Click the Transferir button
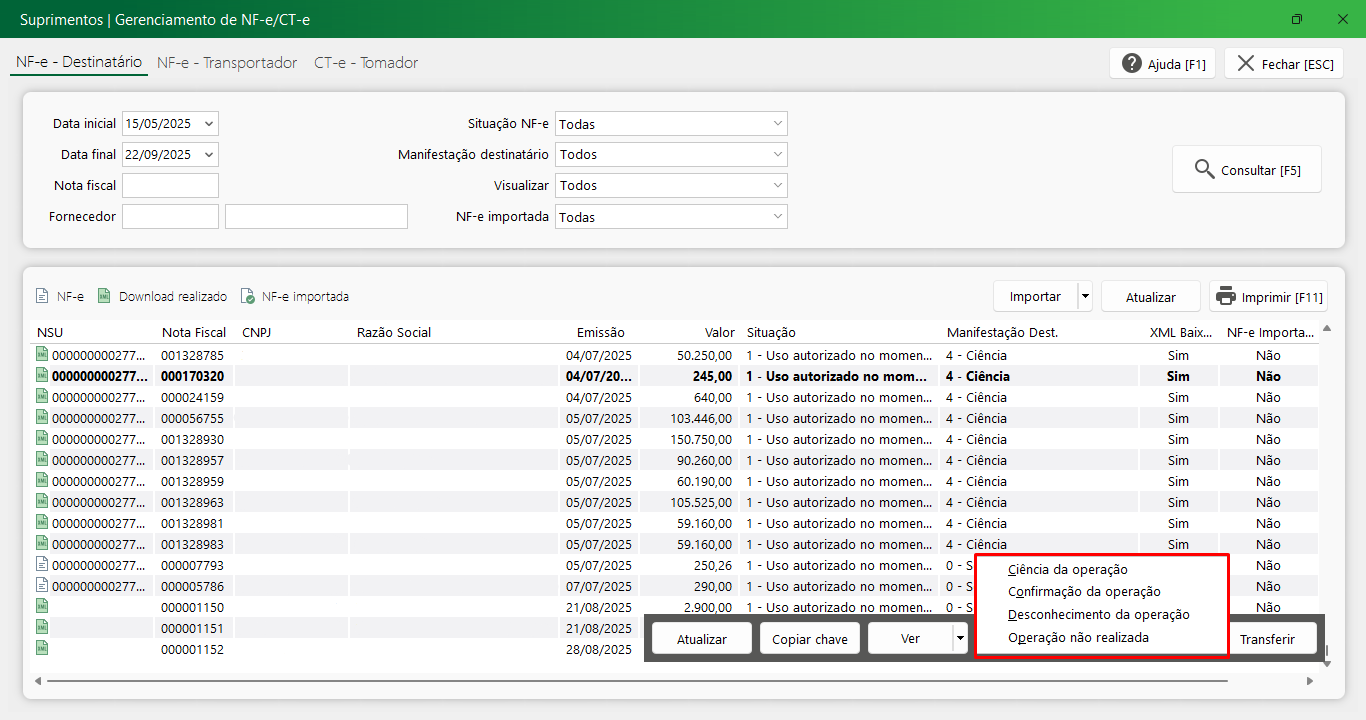 click(x=1267, y=639)
